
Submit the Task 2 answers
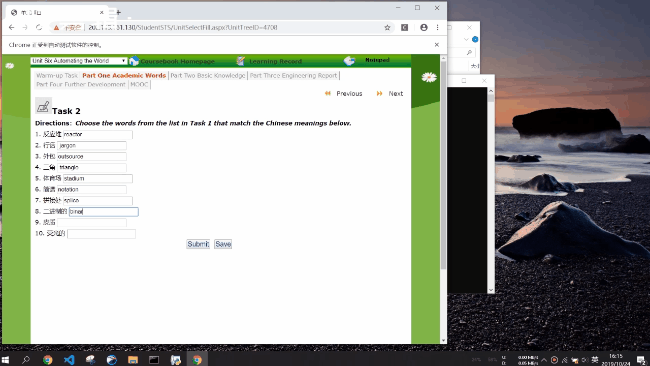[x=198, y=244]
